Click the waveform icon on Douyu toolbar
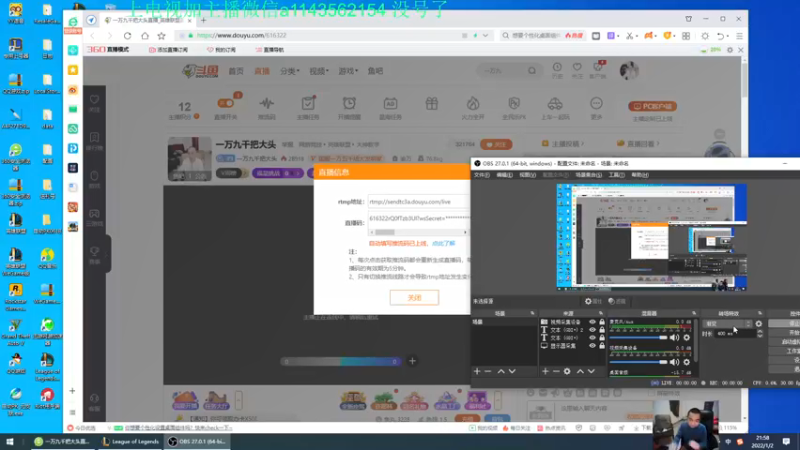The width and height of the screenshot is (800, 450). click(266, 104)
